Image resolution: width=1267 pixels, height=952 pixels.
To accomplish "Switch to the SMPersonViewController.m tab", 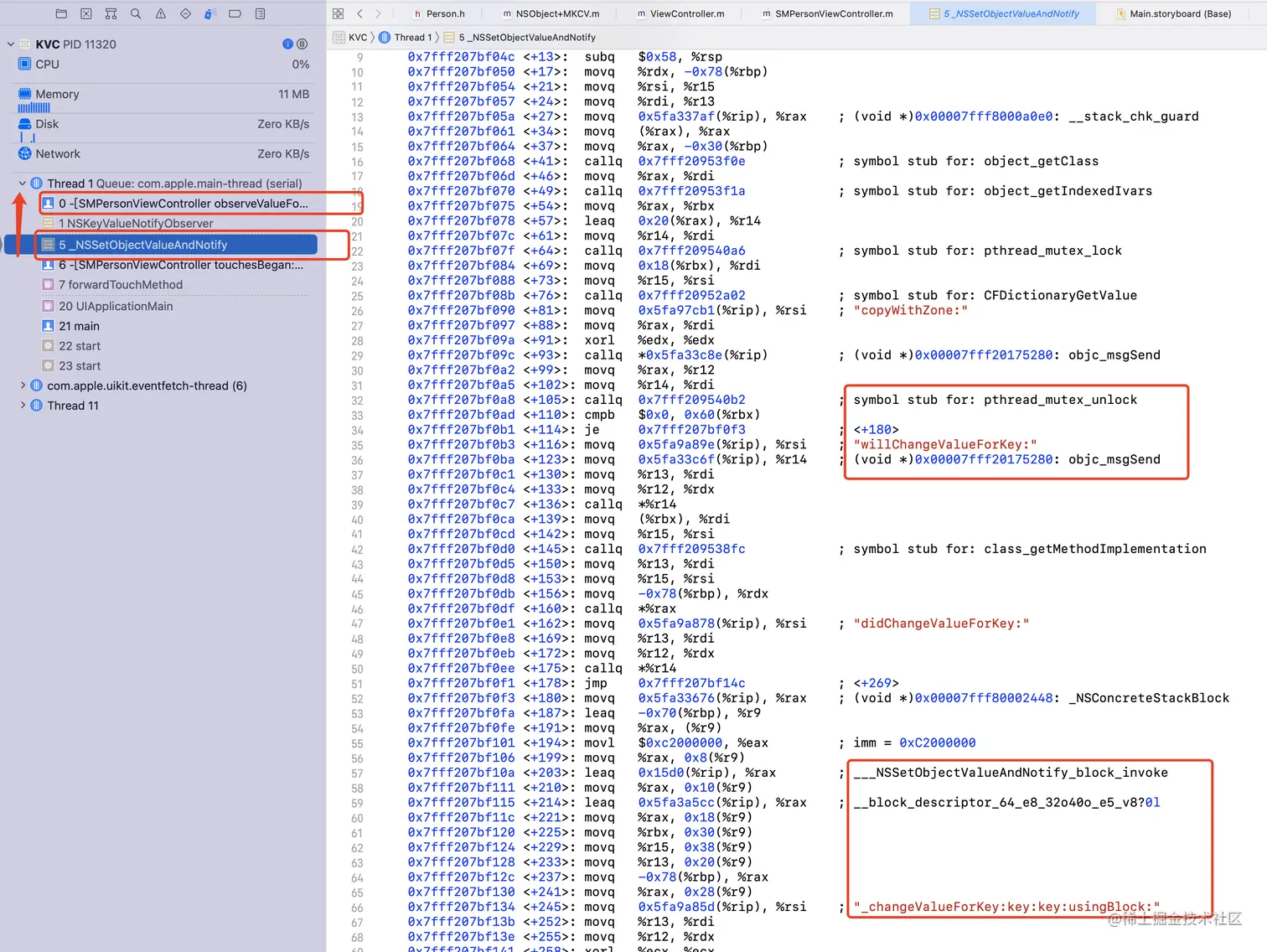I will [827, 13].
